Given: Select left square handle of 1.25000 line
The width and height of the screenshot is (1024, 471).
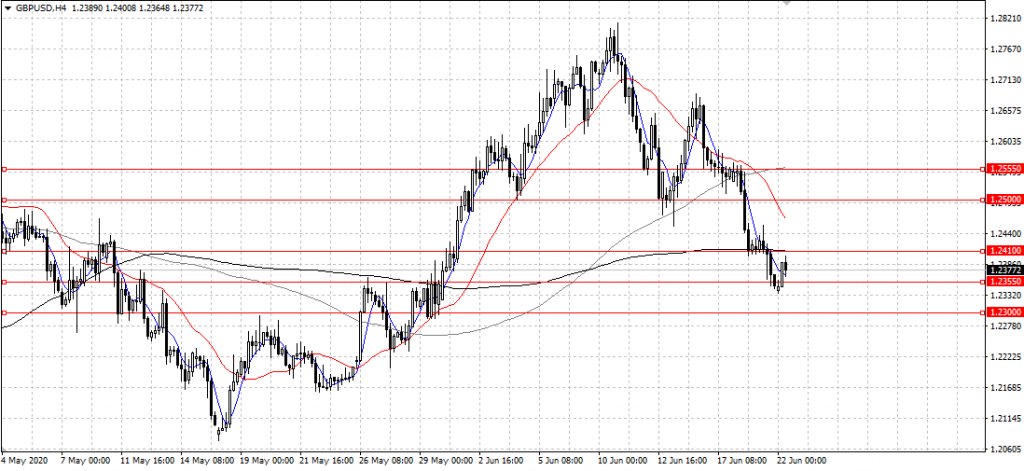Looking at the screenshot, I should click(4, 200).
